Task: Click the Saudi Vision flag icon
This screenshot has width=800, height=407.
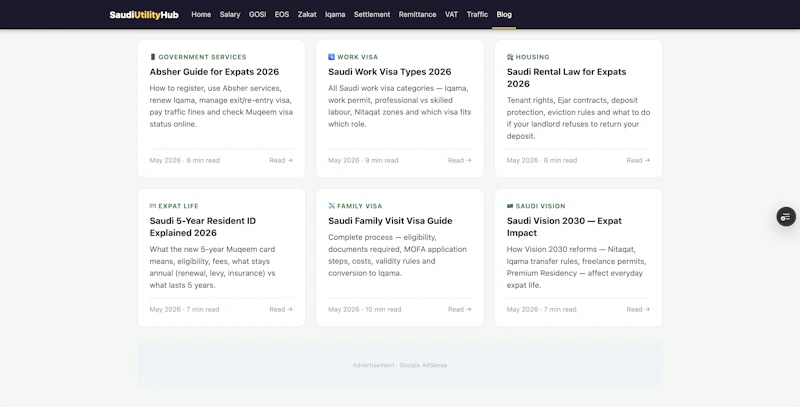Action: pyautogui.click(x=510, y=206)
